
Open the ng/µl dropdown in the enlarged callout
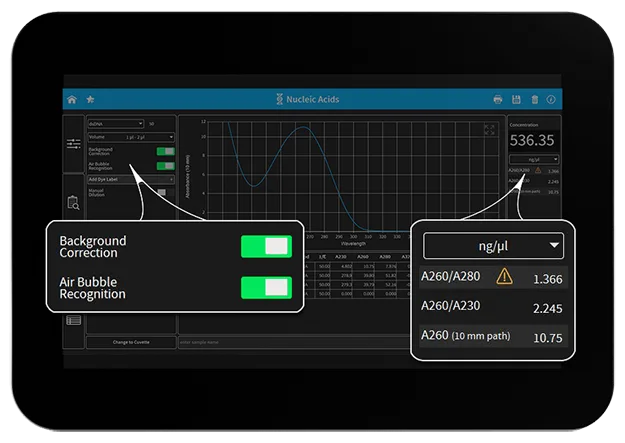click(x=493, y=246)
